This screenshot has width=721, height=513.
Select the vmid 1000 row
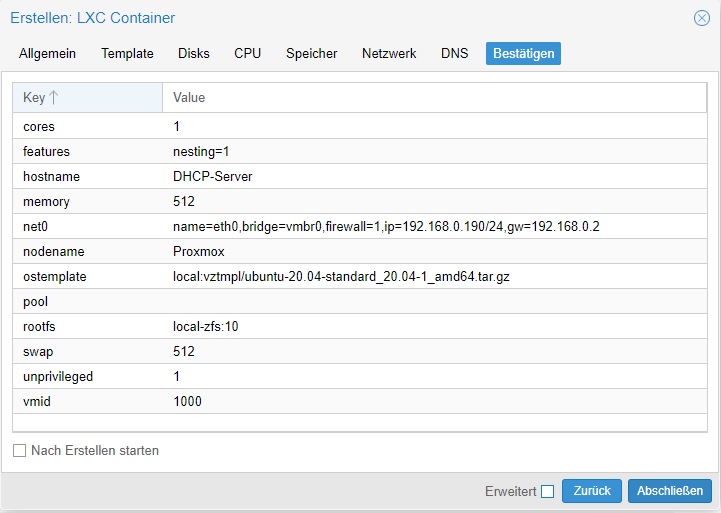click(360, 401)
